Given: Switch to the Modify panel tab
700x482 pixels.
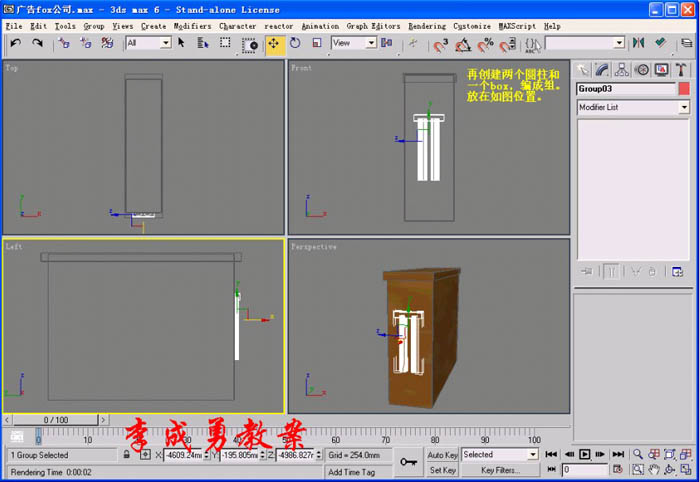Looking at the screenshot, I should click(x=602, y=70).
